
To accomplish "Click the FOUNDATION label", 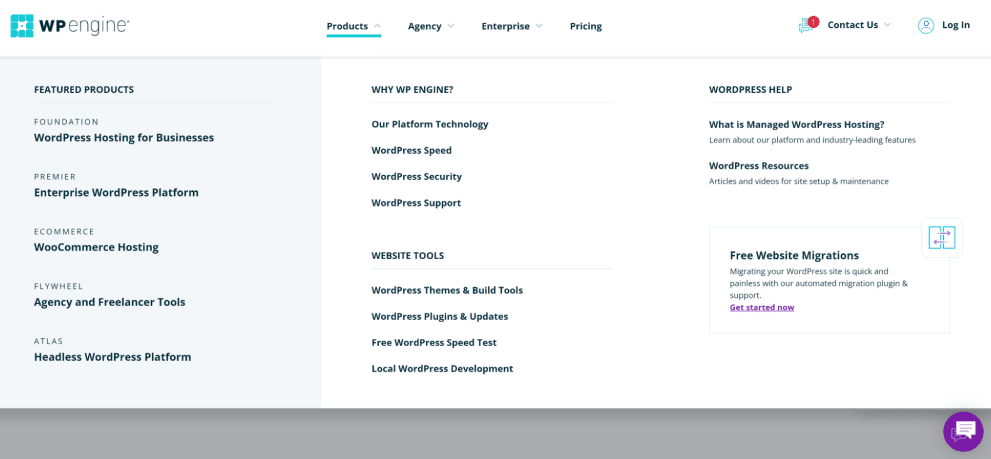I will pyautogui.click(x=66, y=122).
